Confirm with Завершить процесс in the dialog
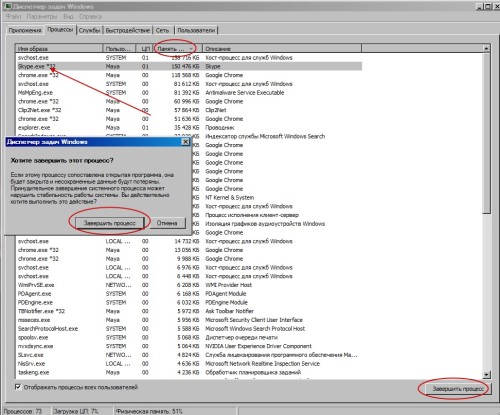 [x=110, y=223]
